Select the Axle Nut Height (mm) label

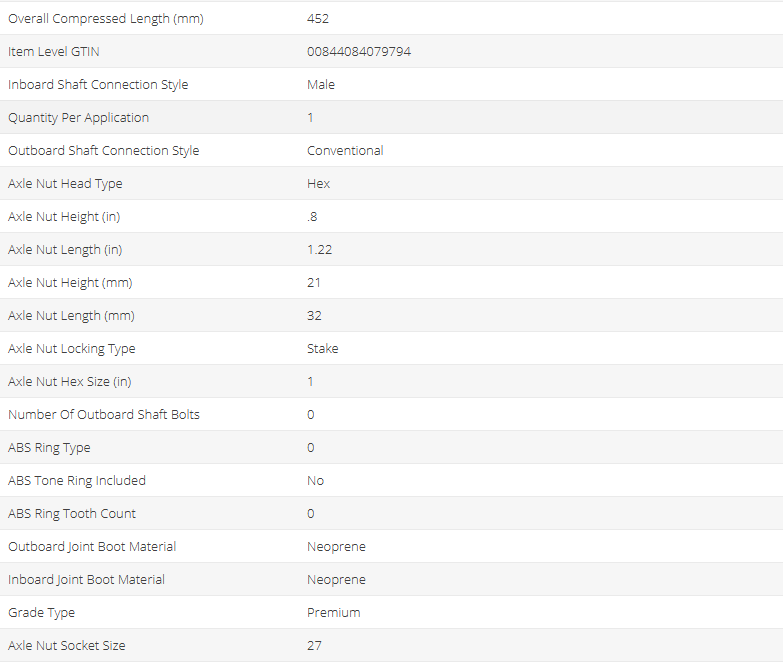pos(70,283)
